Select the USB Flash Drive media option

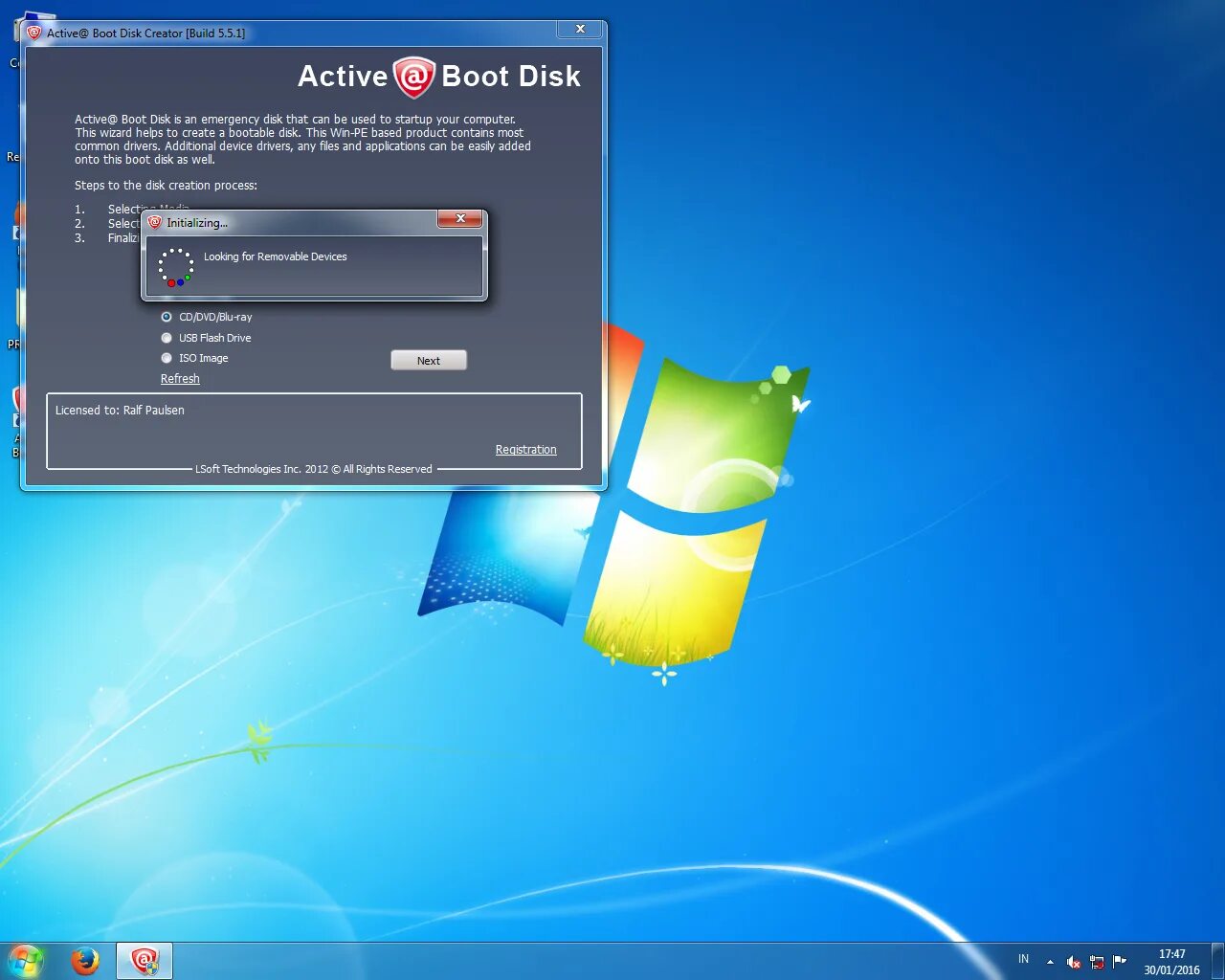point(166,337)
